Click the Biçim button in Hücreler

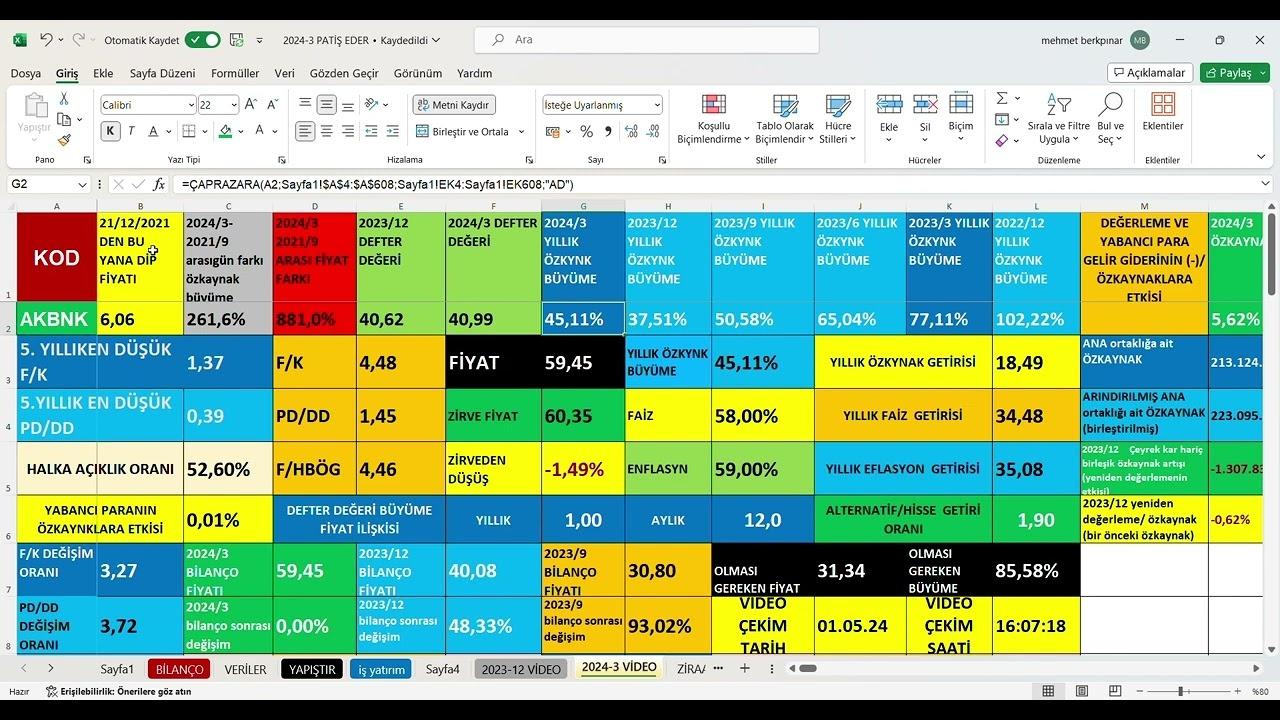click(x=961, y=118)
